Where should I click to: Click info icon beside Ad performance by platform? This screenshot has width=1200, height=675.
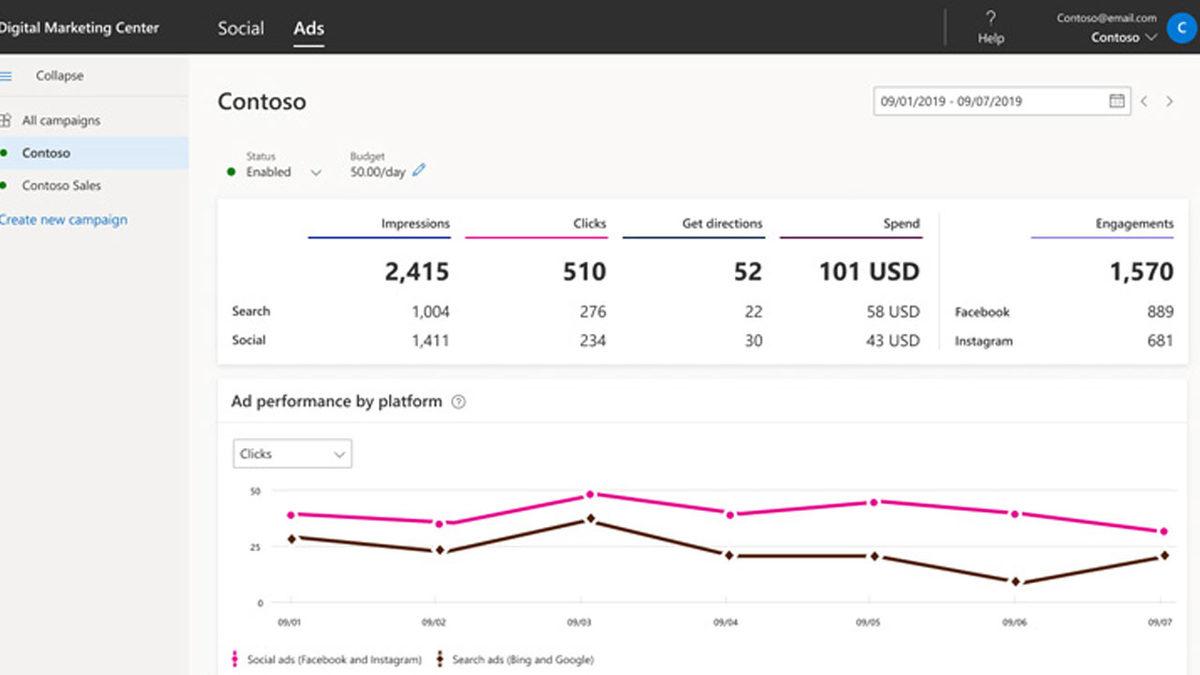(x=458, y=402)
